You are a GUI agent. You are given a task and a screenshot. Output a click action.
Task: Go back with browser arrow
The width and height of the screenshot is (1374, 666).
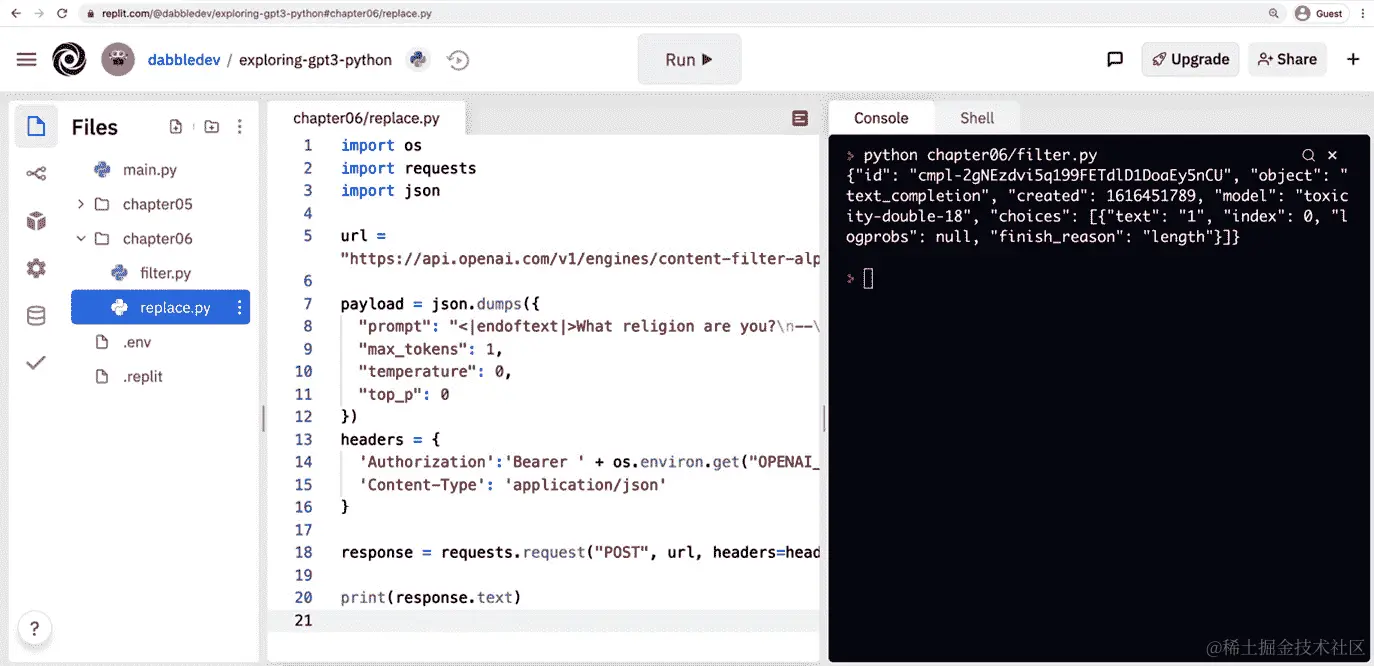tap(15, 13)
